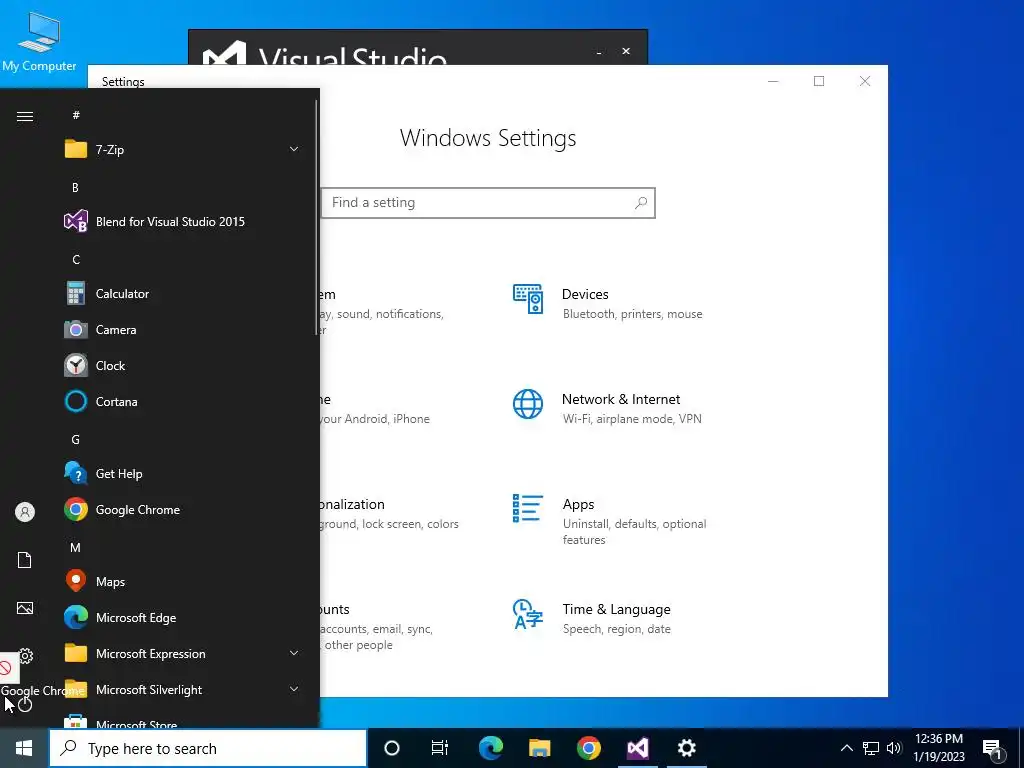Open the Calculator app
The width and height of the screenshot is (1024, 768).
click(x=182, y=294)
